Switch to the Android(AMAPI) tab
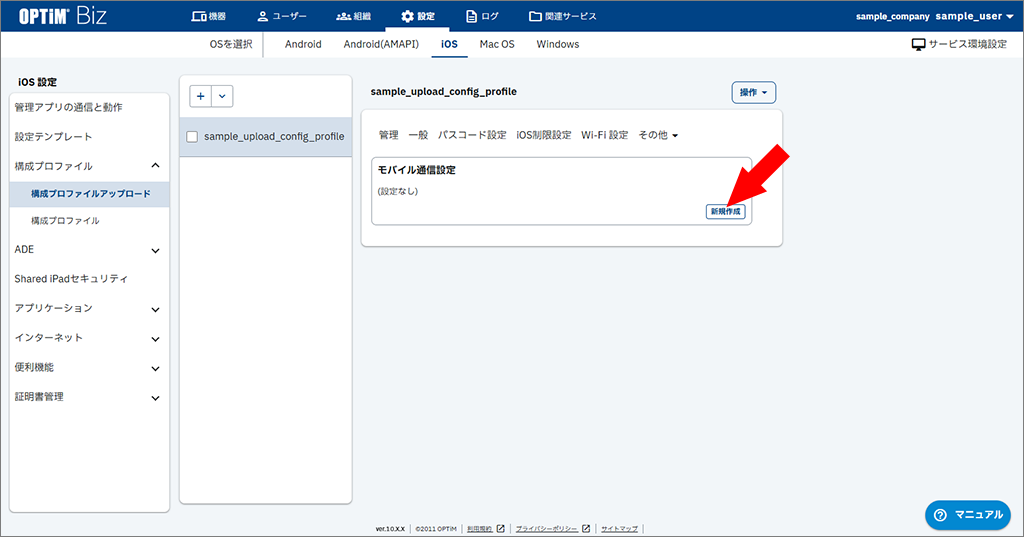Screen dimensions: 1024x537 tap(381, 44)
